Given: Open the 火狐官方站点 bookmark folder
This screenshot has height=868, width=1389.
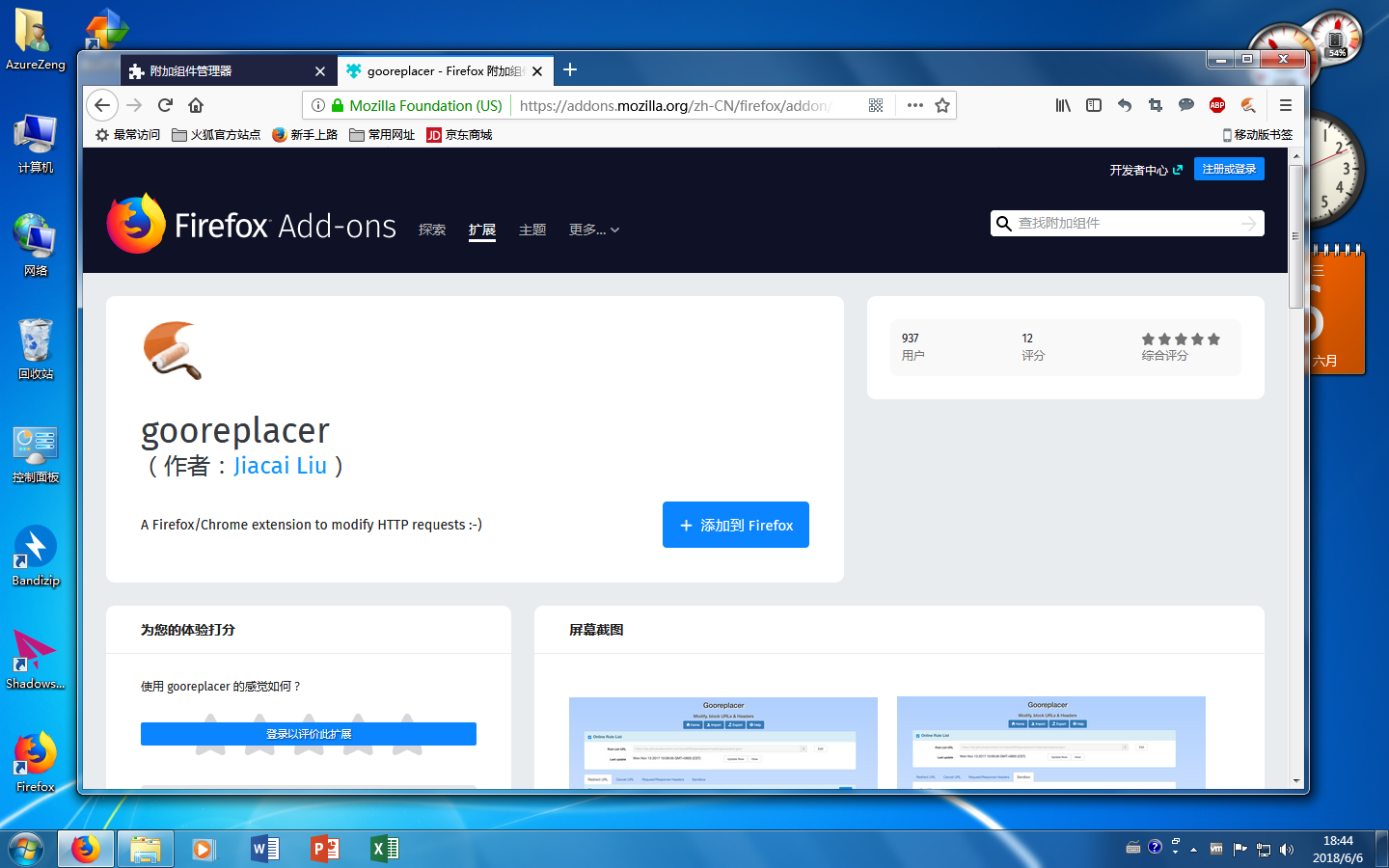Looking at the screenshot, I should pyautogui.click(x=216, y=135).
